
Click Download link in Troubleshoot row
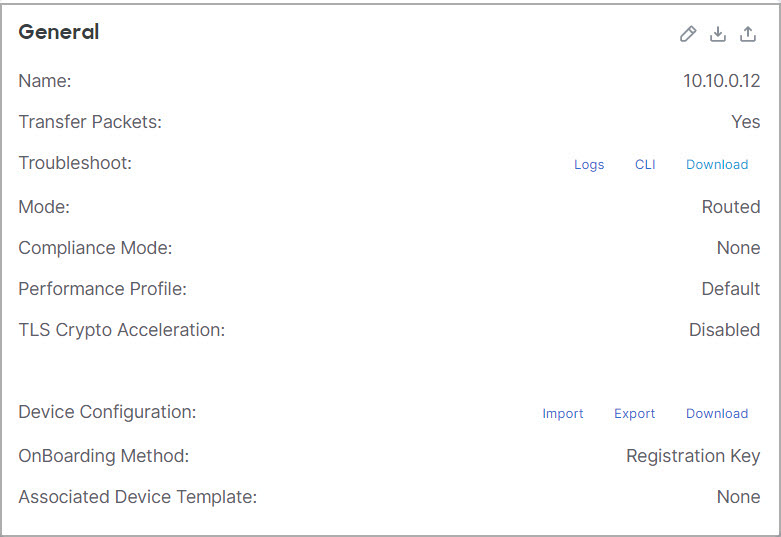coord(717,165)
